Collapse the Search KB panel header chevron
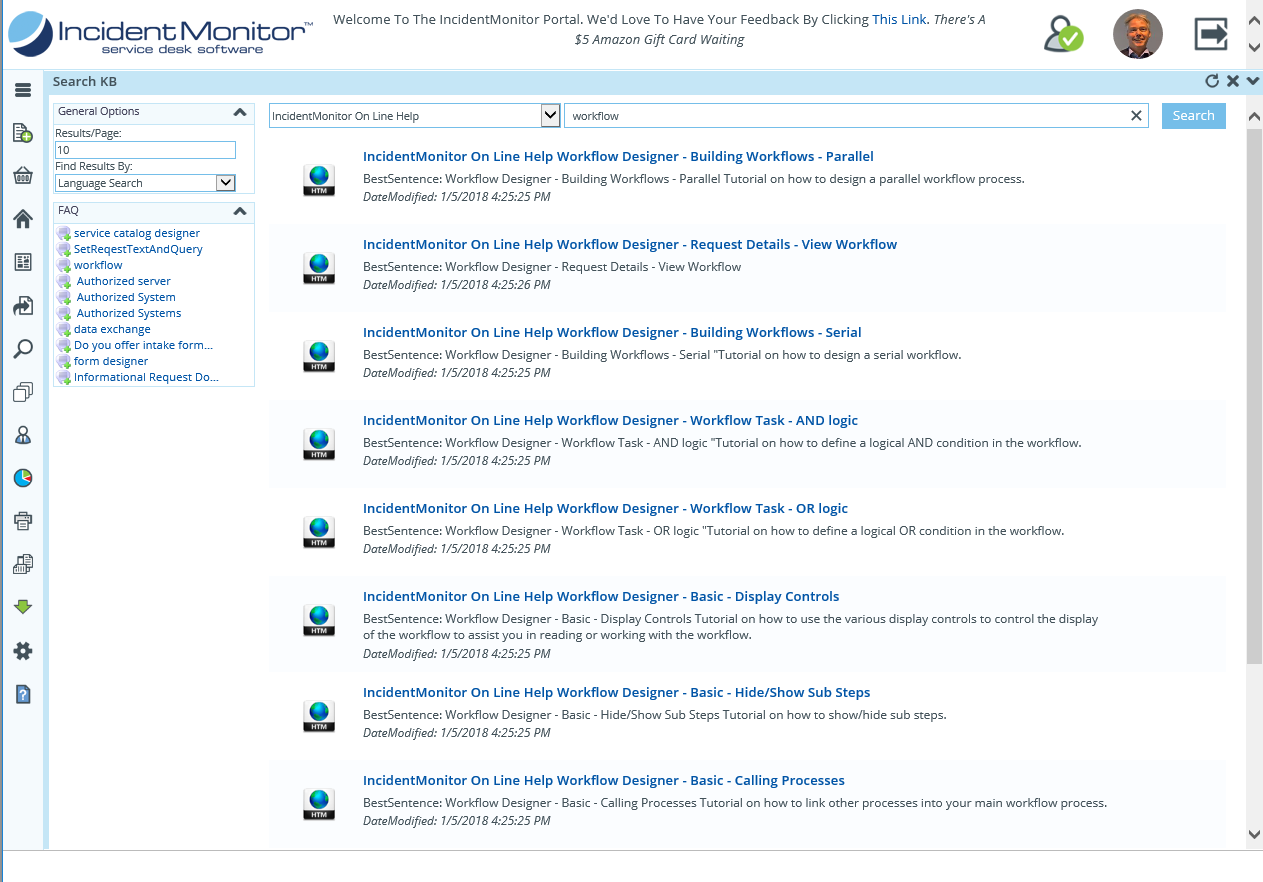Image resolution: width=1263 pixels, height=882 pixels. pyautogui.click(x=1254, y=82)
